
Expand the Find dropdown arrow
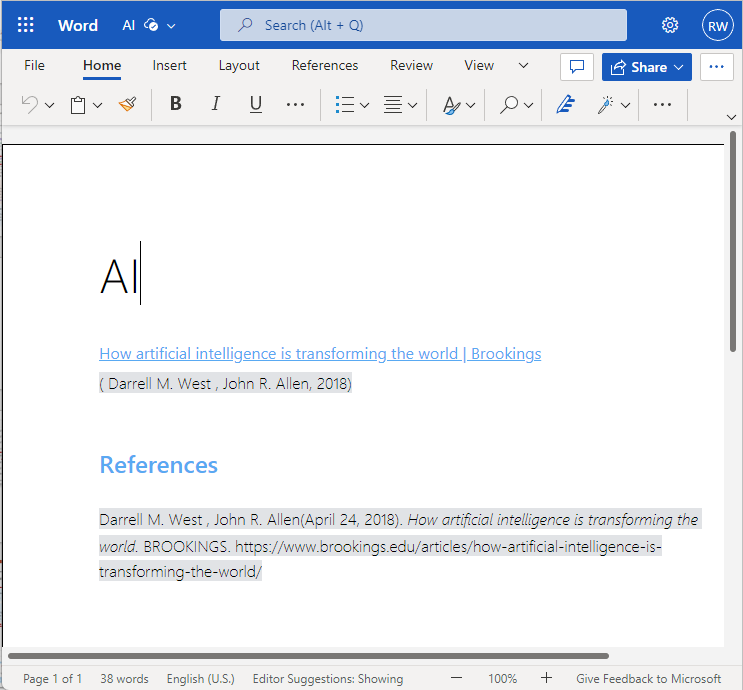pos(528,105)
